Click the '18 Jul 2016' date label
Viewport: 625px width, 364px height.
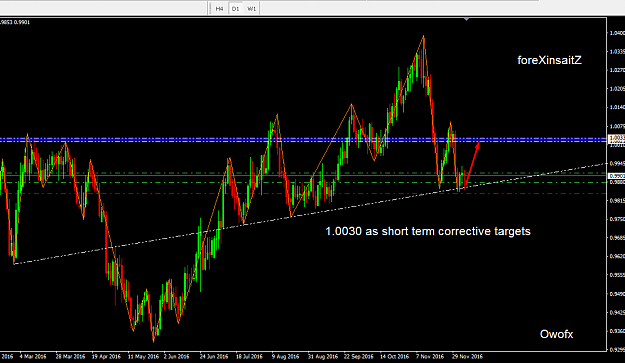249,356
